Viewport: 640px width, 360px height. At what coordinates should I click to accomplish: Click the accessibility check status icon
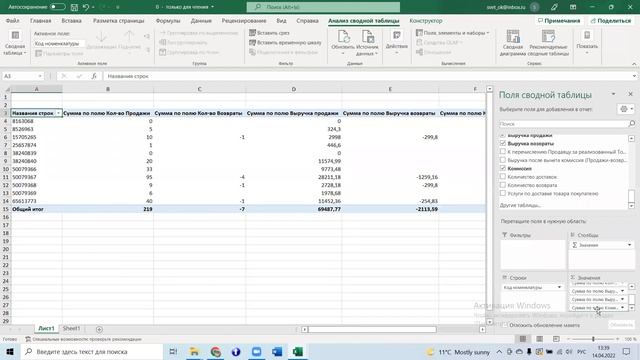[x=28, y=339]
